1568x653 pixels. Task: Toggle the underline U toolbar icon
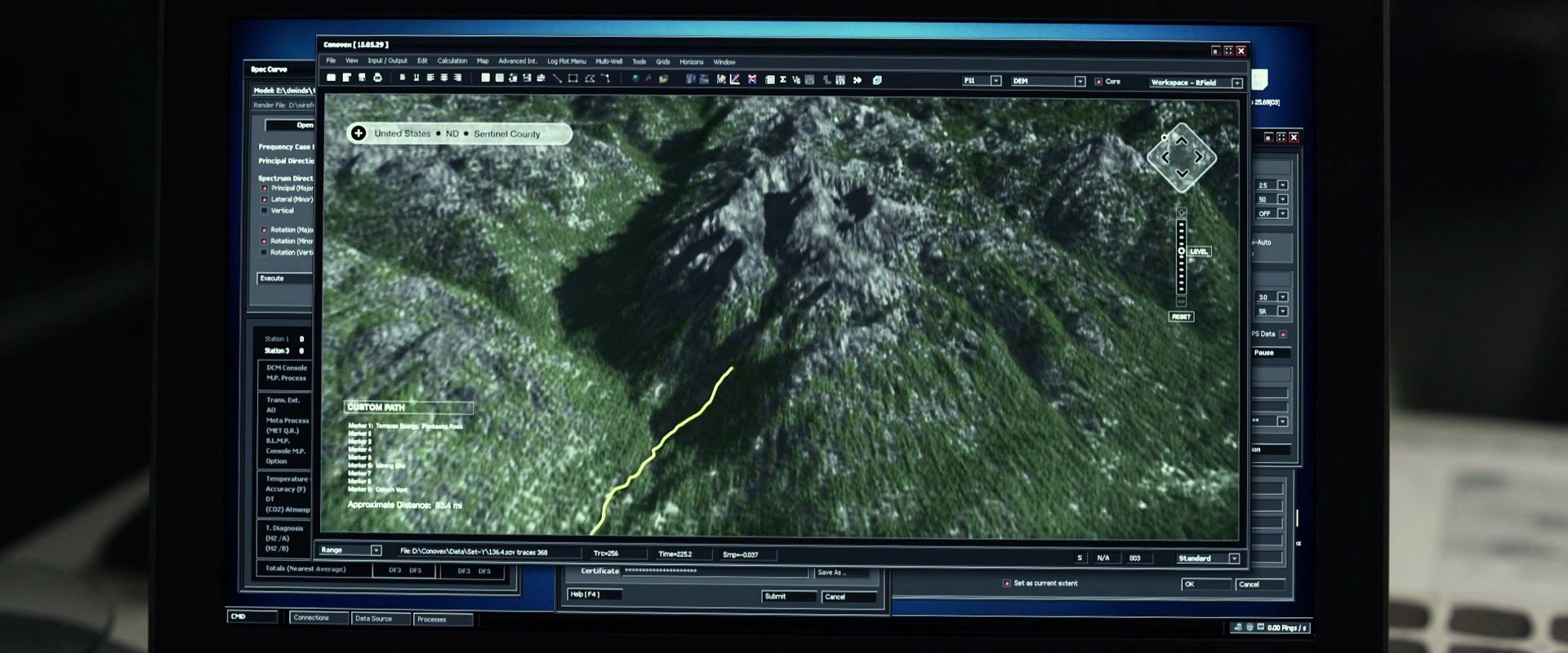pos(416,78)
